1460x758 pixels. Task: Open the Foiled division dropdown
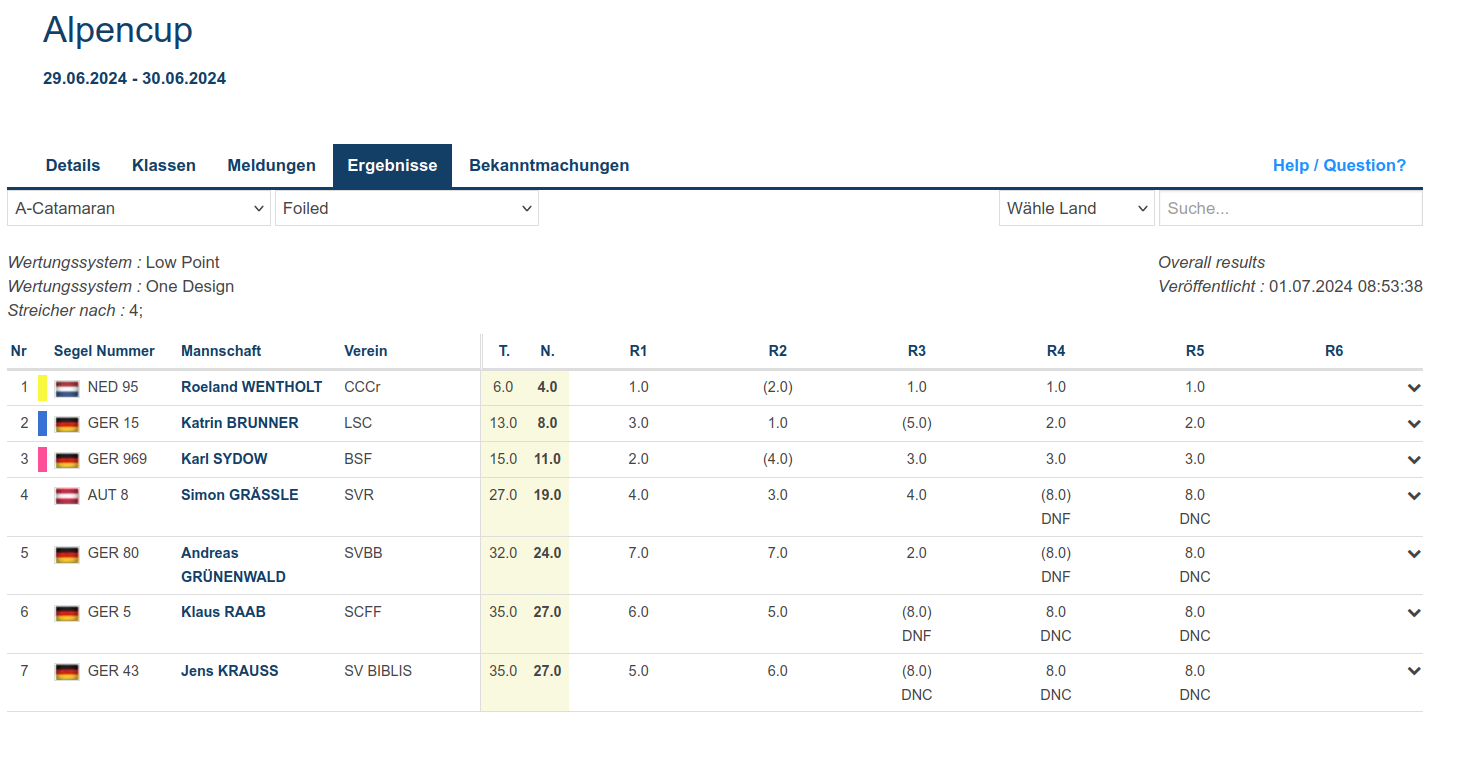[407, 209]
